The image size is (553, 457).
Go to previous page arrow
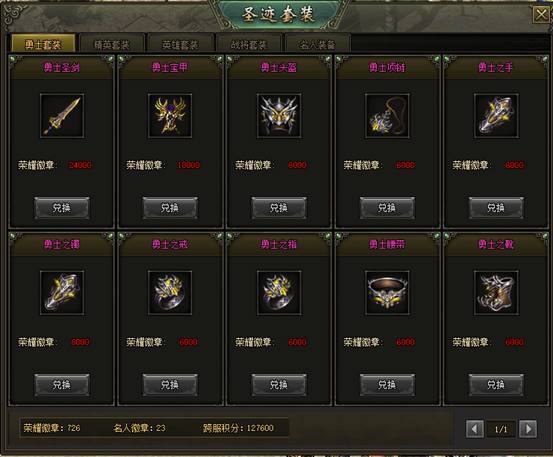[x=475, y=429]
